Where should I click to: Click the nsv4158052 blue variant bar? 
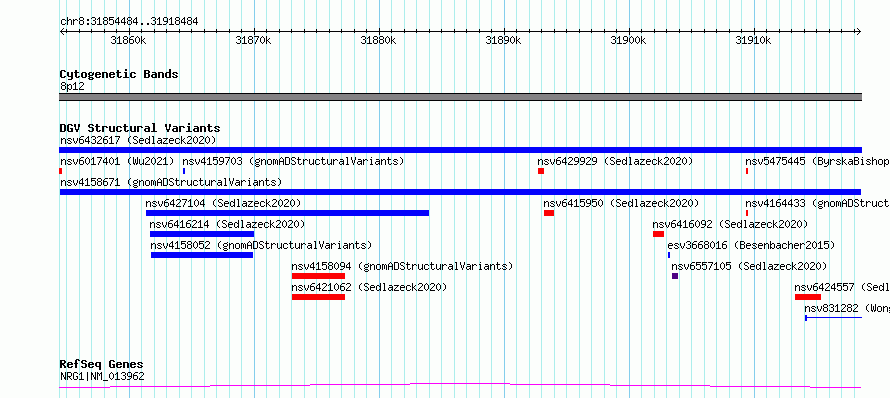pyautogui.click(x=202, y=255)
